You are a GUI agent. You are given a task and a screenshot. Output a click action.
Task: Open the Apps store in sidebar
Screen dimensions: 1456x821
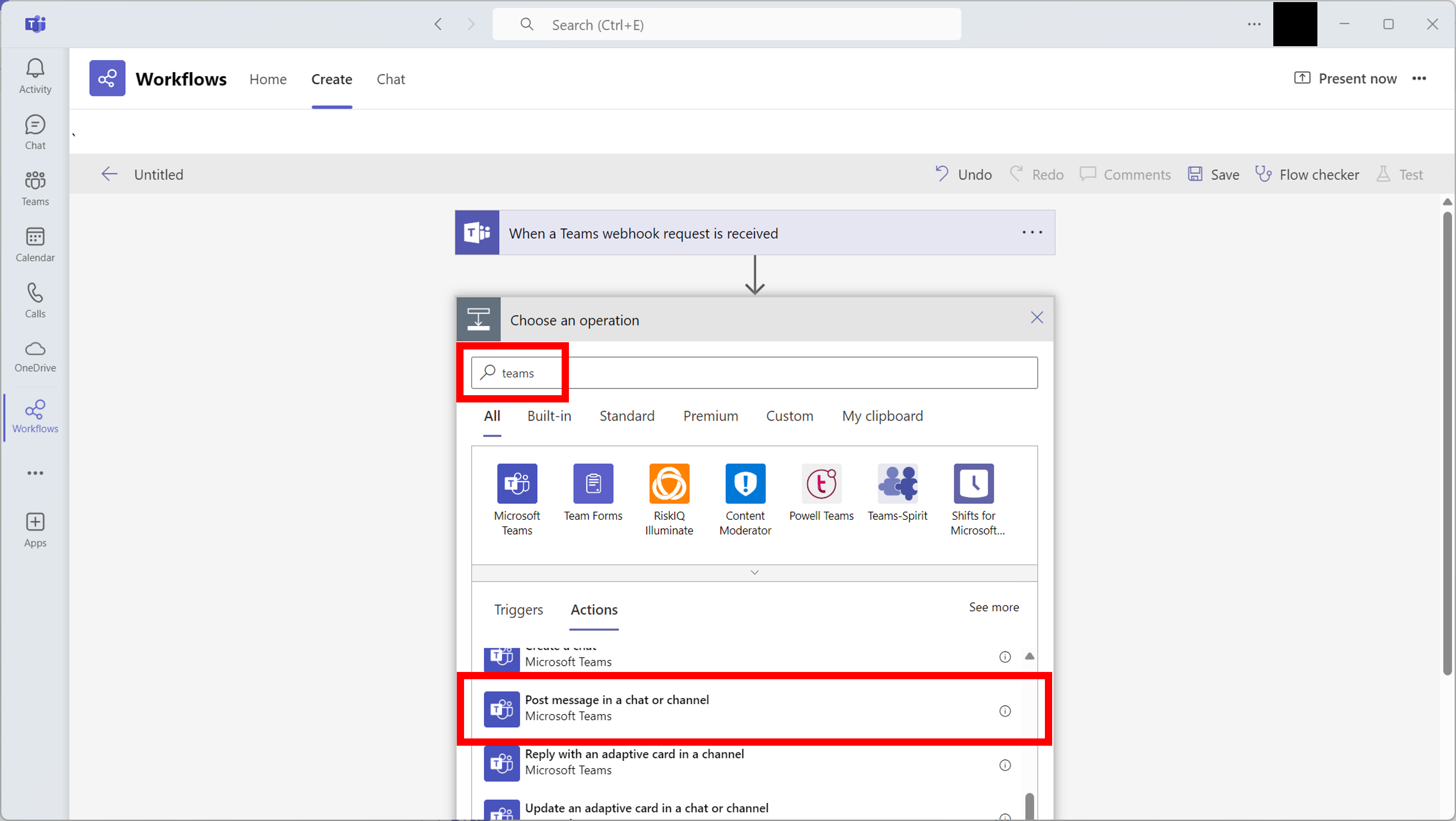[x=35, y=530]
